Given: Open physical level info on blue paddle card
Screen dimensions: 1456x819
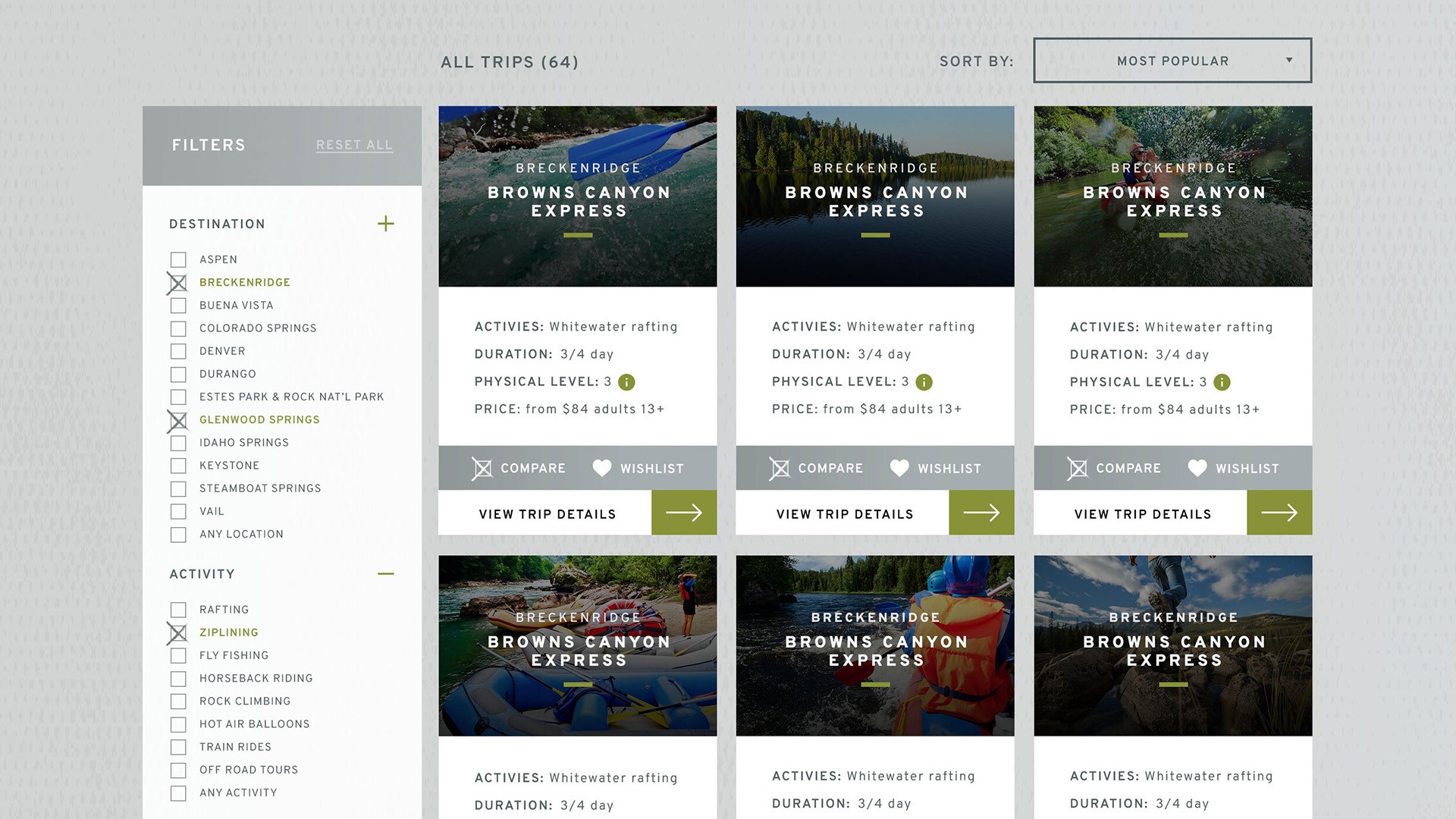Looking at the screenshot, I should pos(626,382).
